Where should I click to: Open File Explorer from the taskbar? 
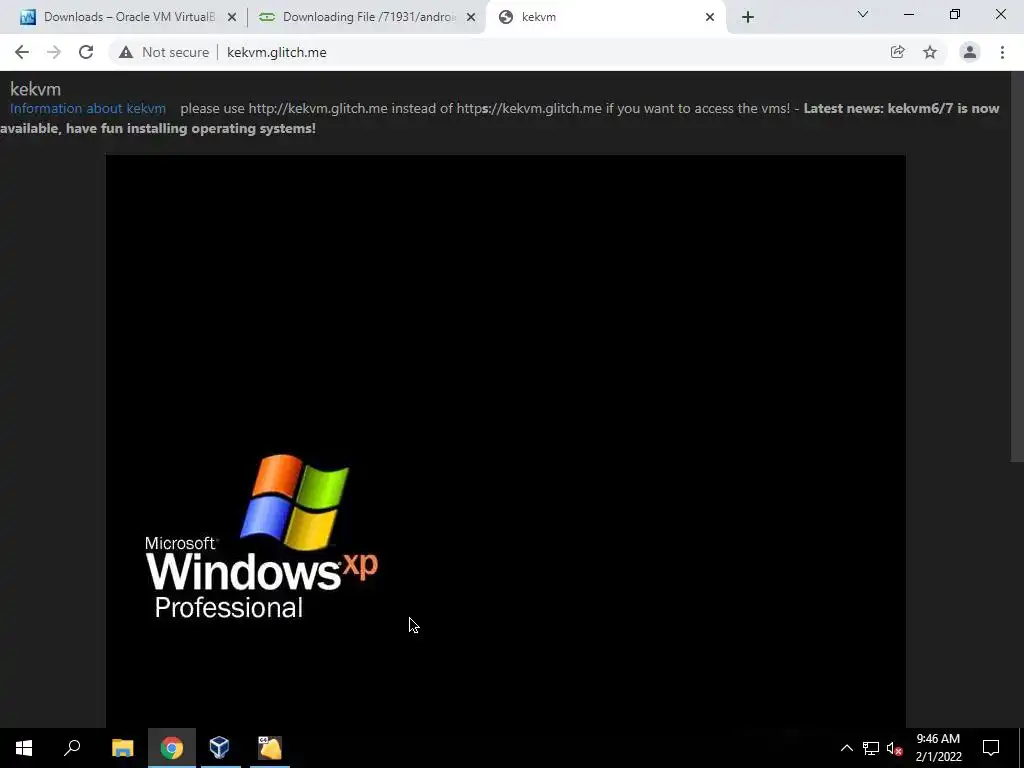(x=123, y=748)
